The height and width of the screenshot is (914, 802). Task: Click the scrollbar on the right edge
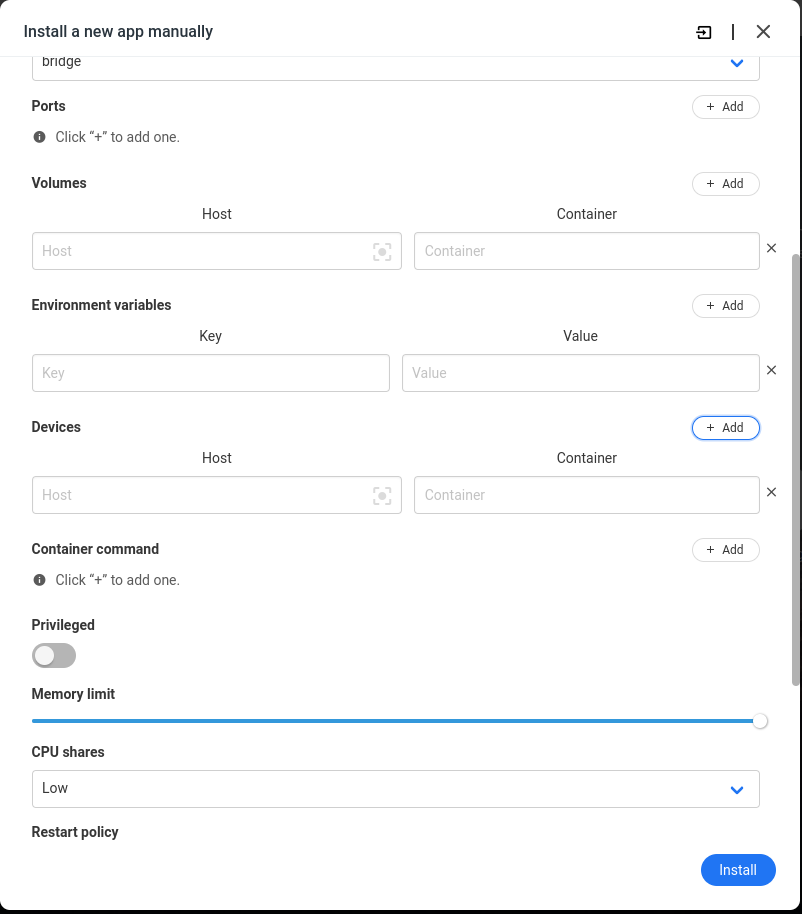coord(796,450)
